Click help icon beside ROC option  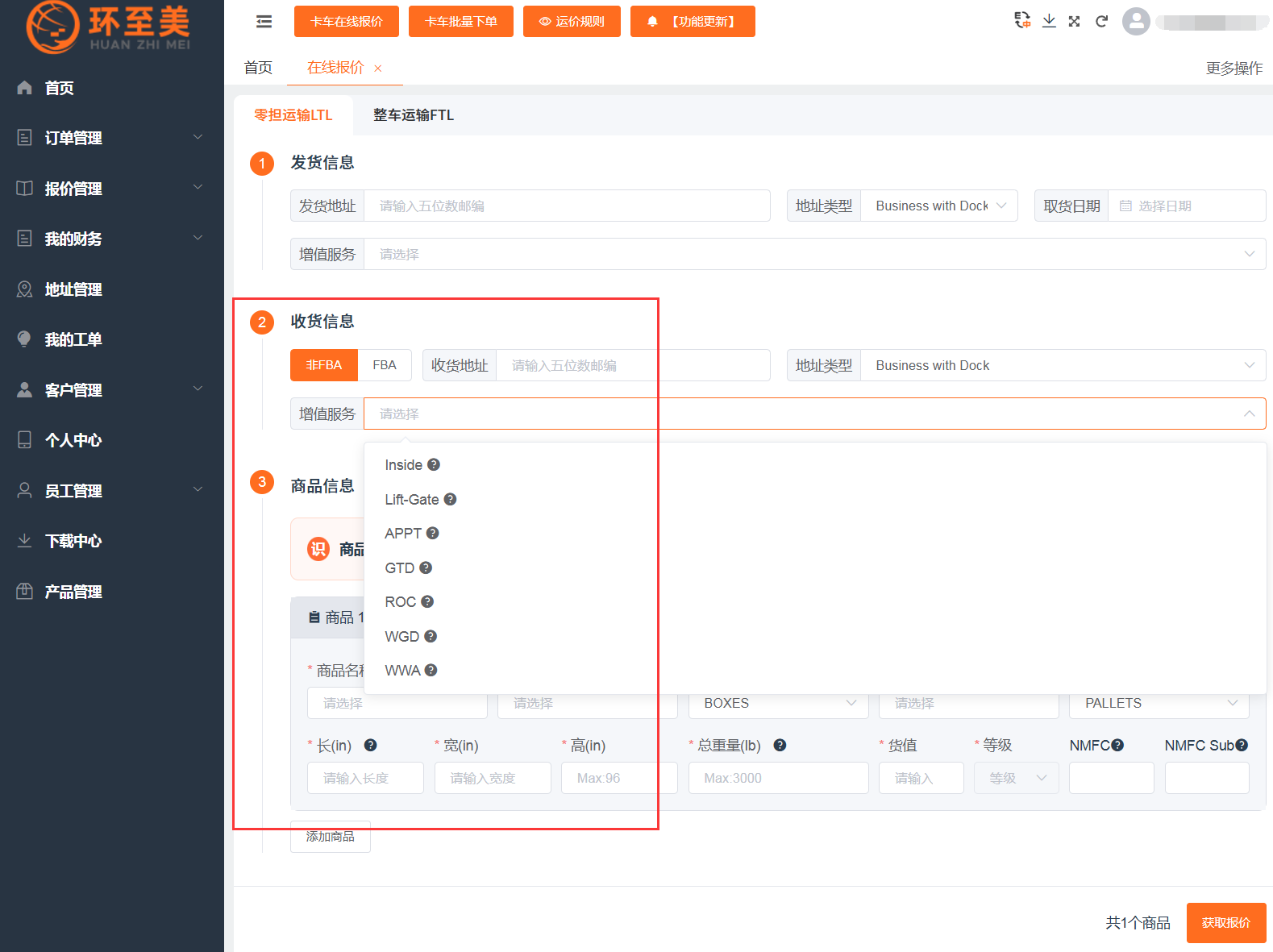tap(427, 601)
